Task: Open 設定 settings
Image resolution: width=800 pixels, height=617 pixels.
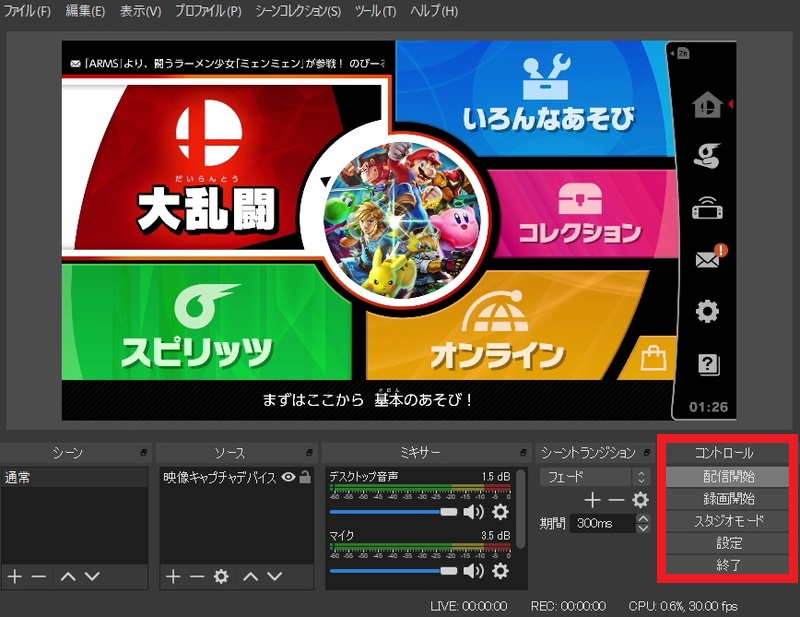Action: pos(728,543)
